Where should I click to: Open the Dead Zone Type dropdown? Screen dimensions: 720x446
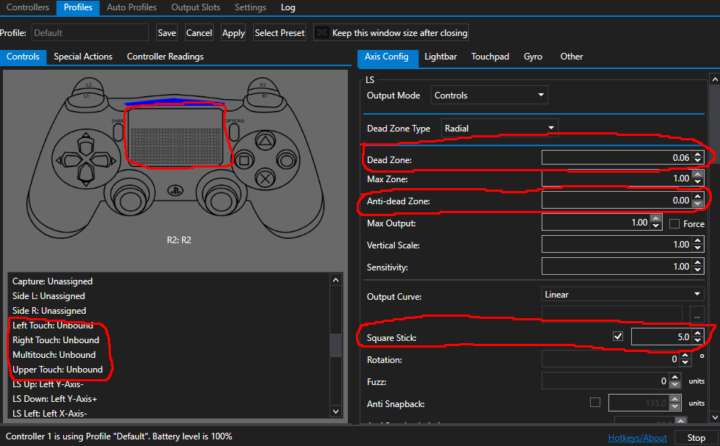point(500,128)
